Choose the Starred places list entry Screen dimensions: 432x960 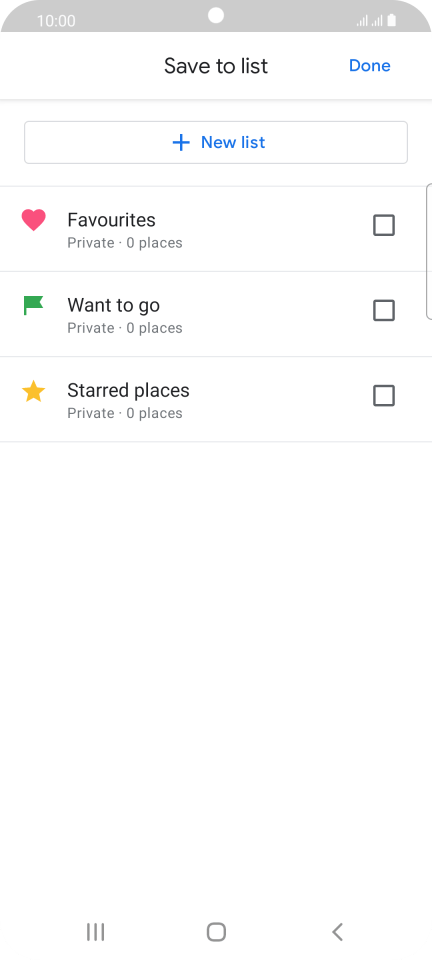point(216,399)
